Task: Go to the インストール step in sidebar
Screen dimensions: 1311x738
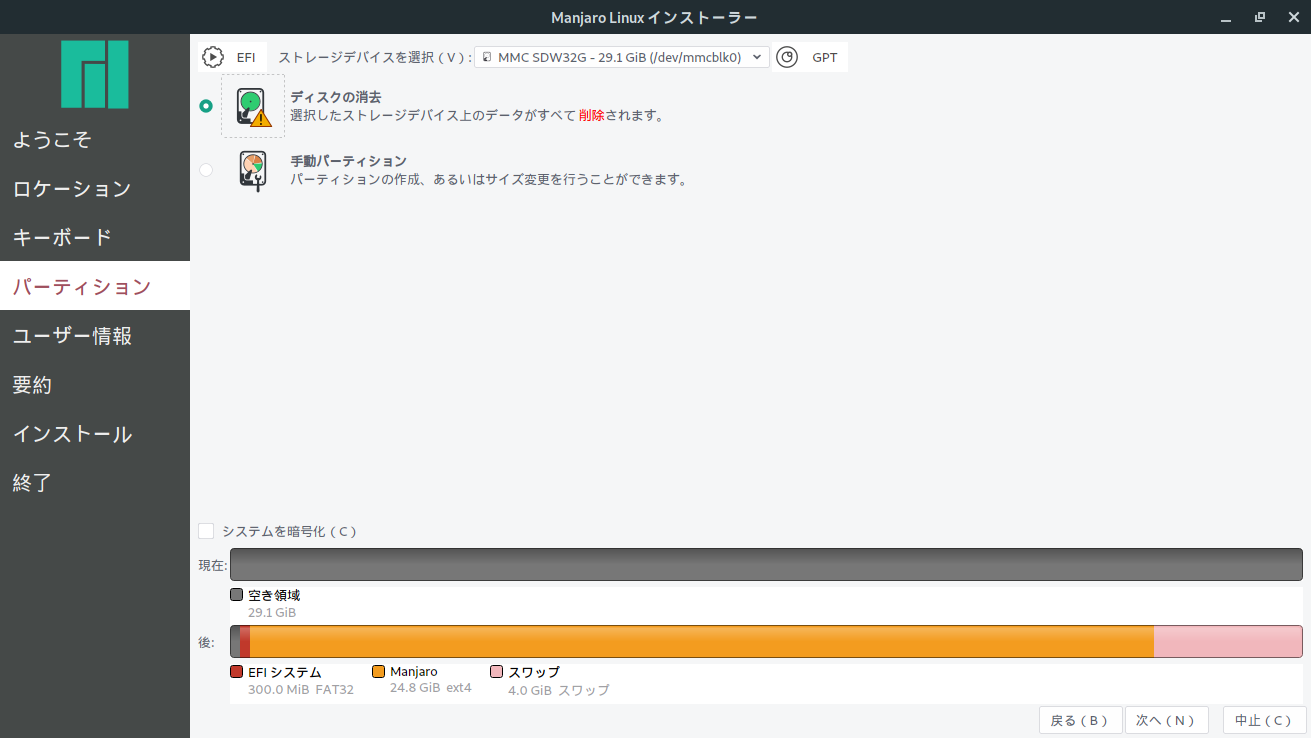Action: click(x=95, y=433)
